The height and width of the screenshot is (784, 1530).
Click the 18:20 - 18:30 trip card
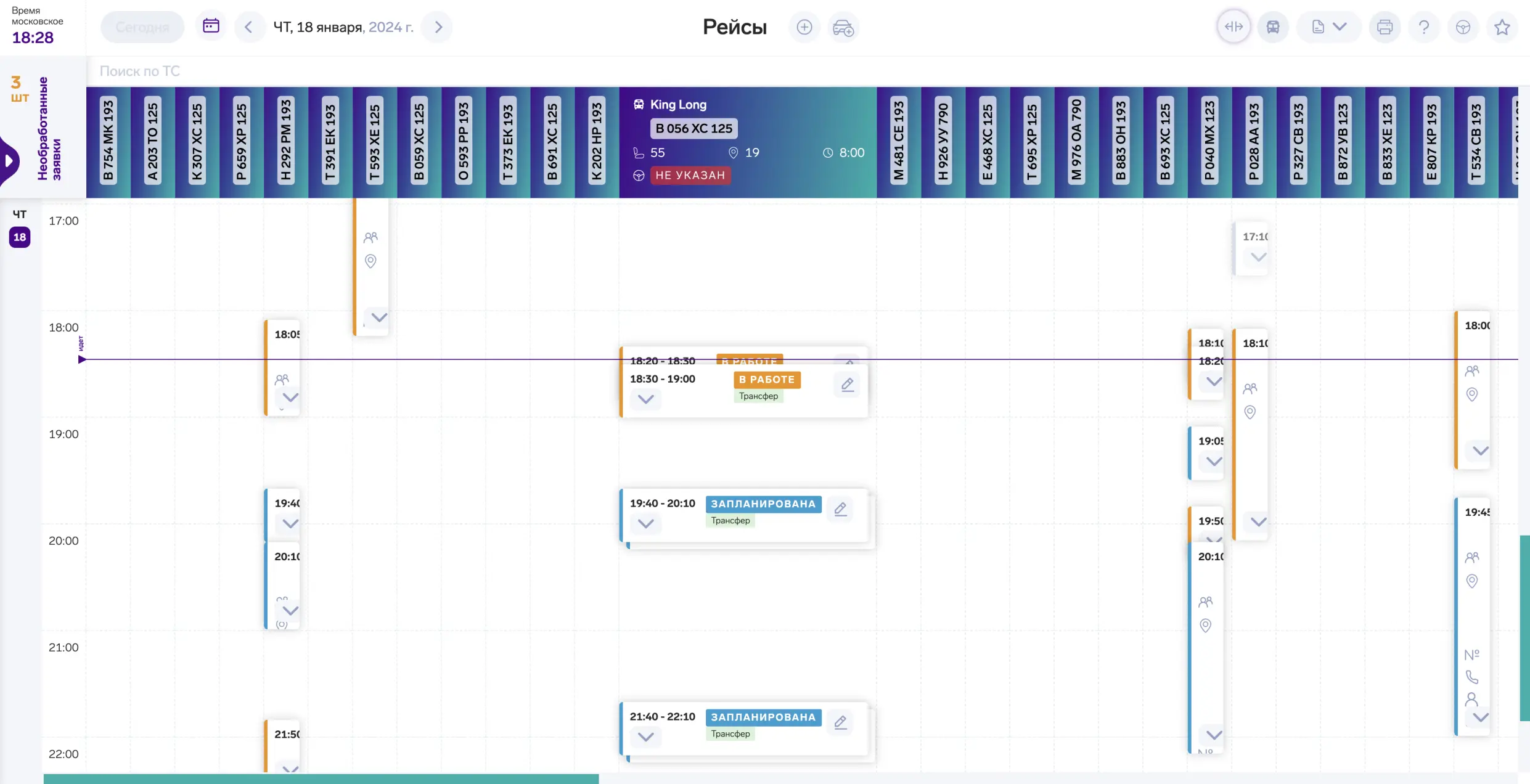[743, 356]
